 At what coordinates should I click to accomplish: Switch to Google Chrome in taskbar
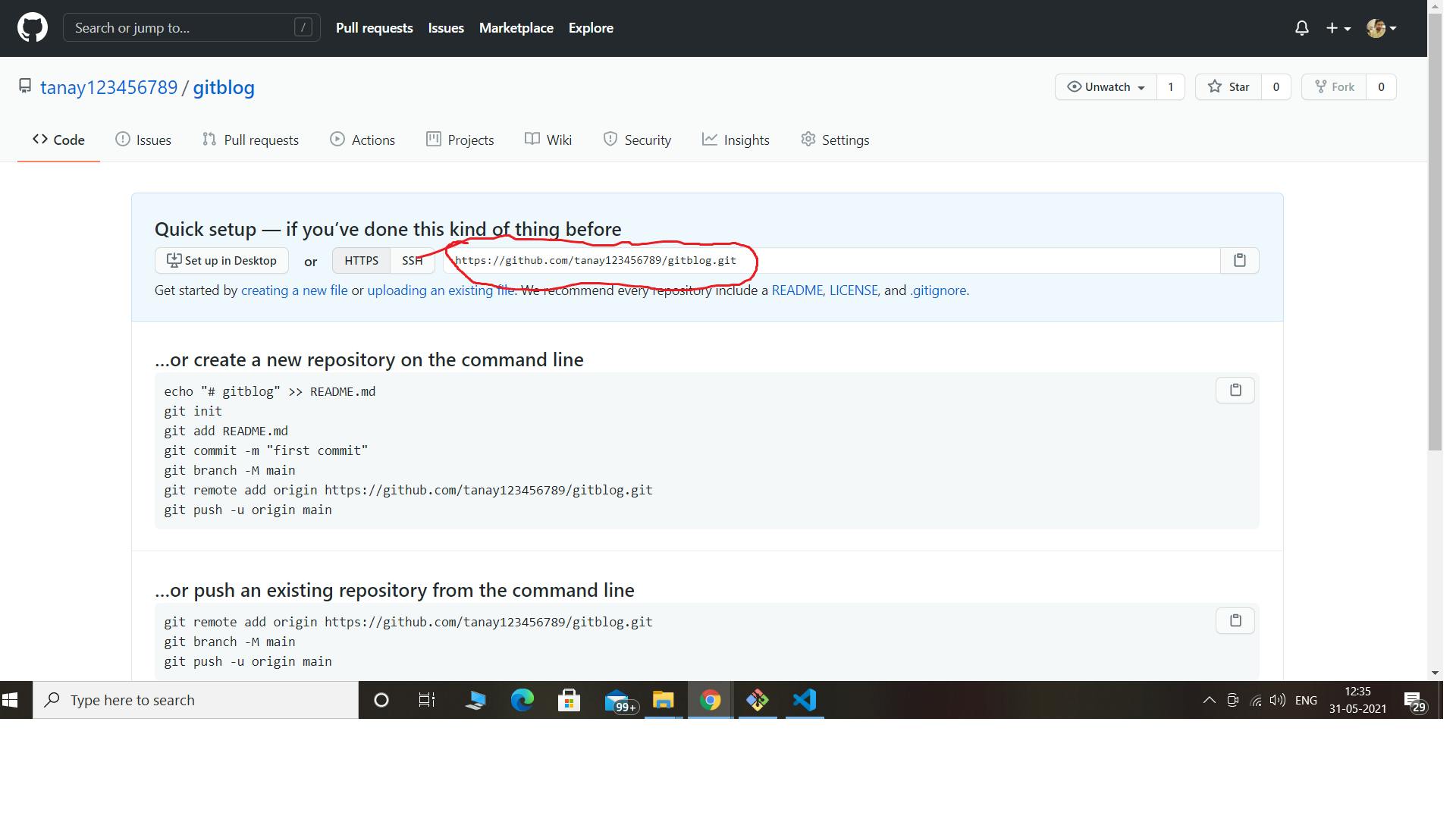(710, 700)
